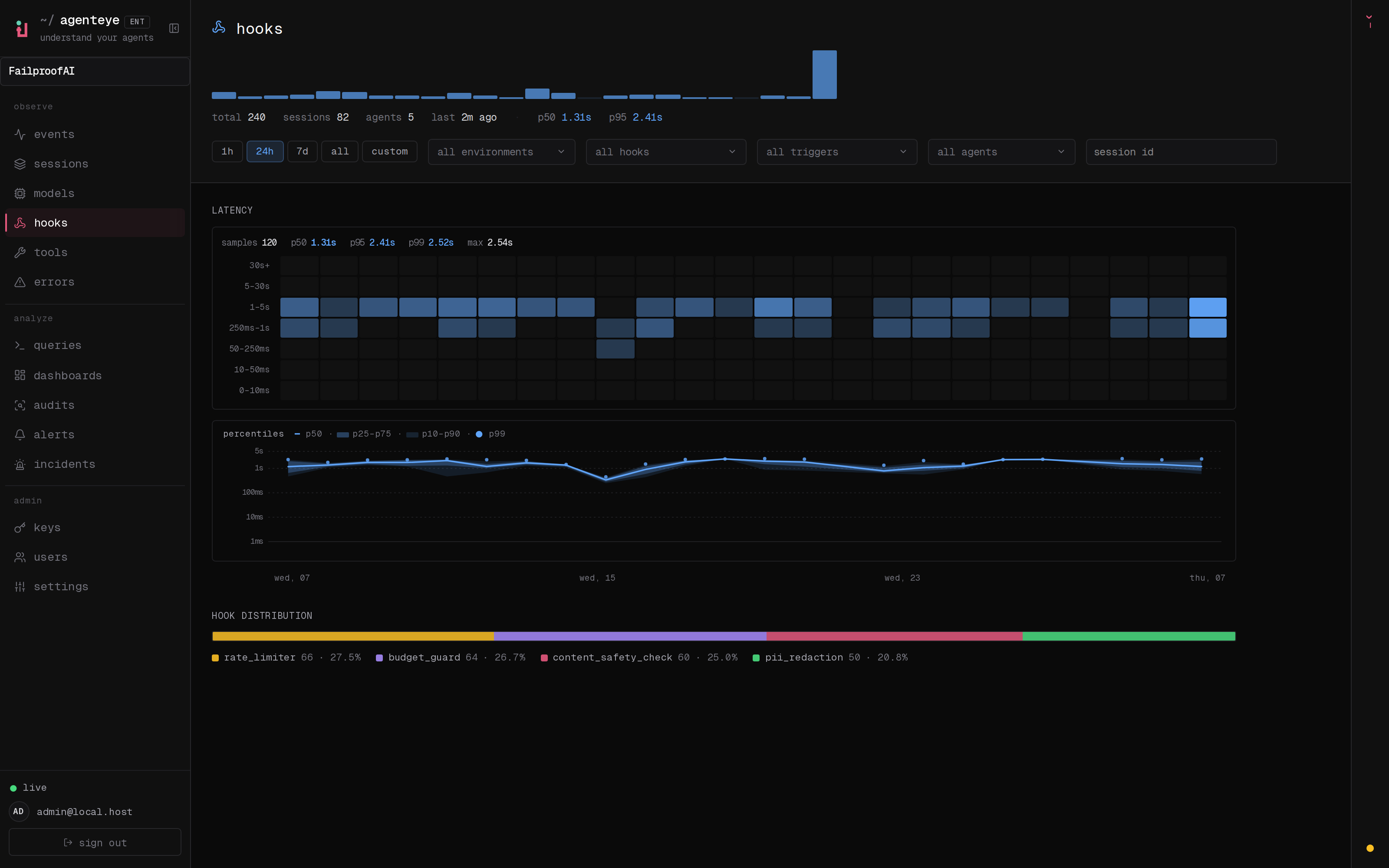Click the p25-p75 legend entry
Image resolution: width=1389 pixels, height=868 pixels.
click(x=364, y=434)
